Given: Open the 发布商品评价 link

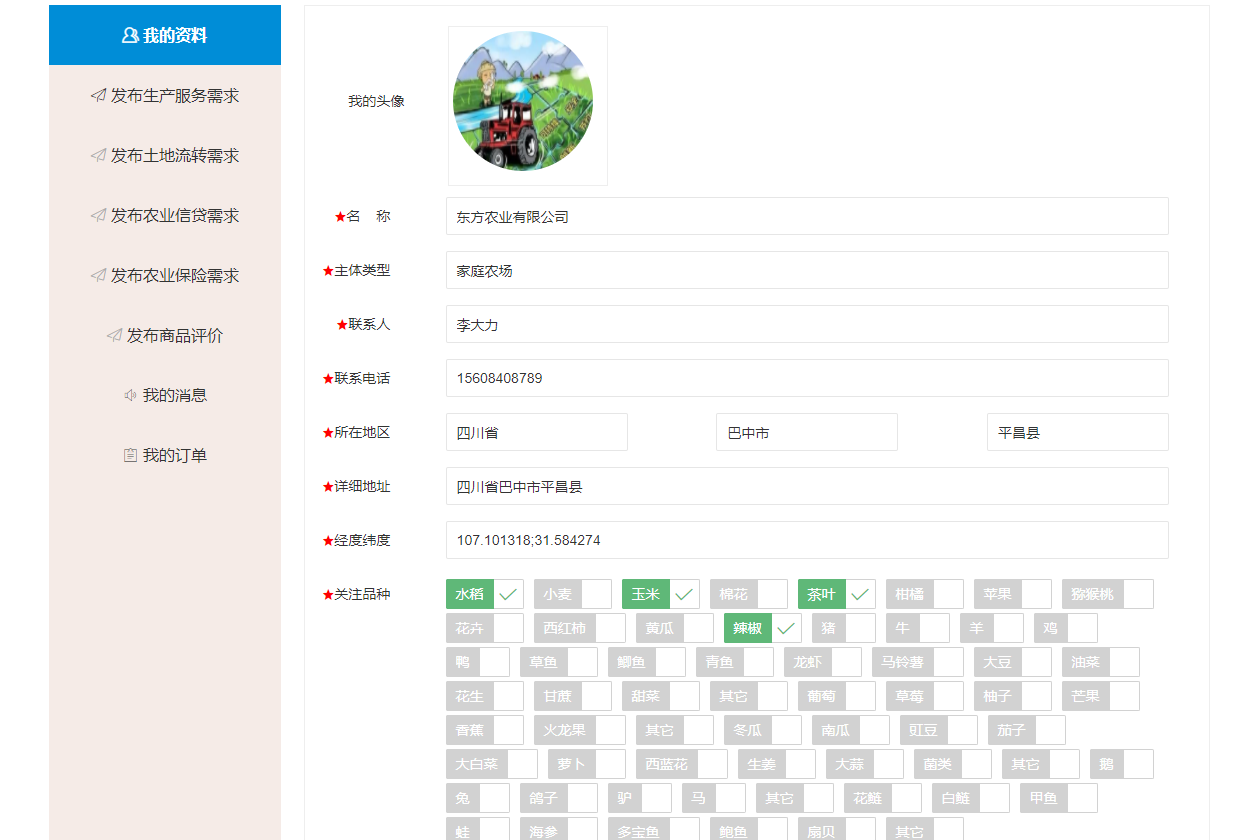Looking at the screenshot, I should pyautogui.click(x=174, y=336).
